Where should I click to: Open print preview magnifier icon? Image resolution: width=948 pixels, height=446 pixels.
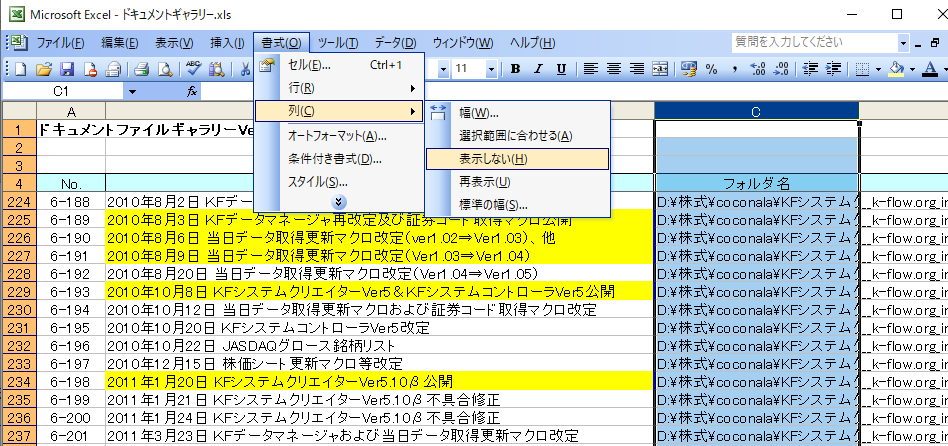point(164,69)
